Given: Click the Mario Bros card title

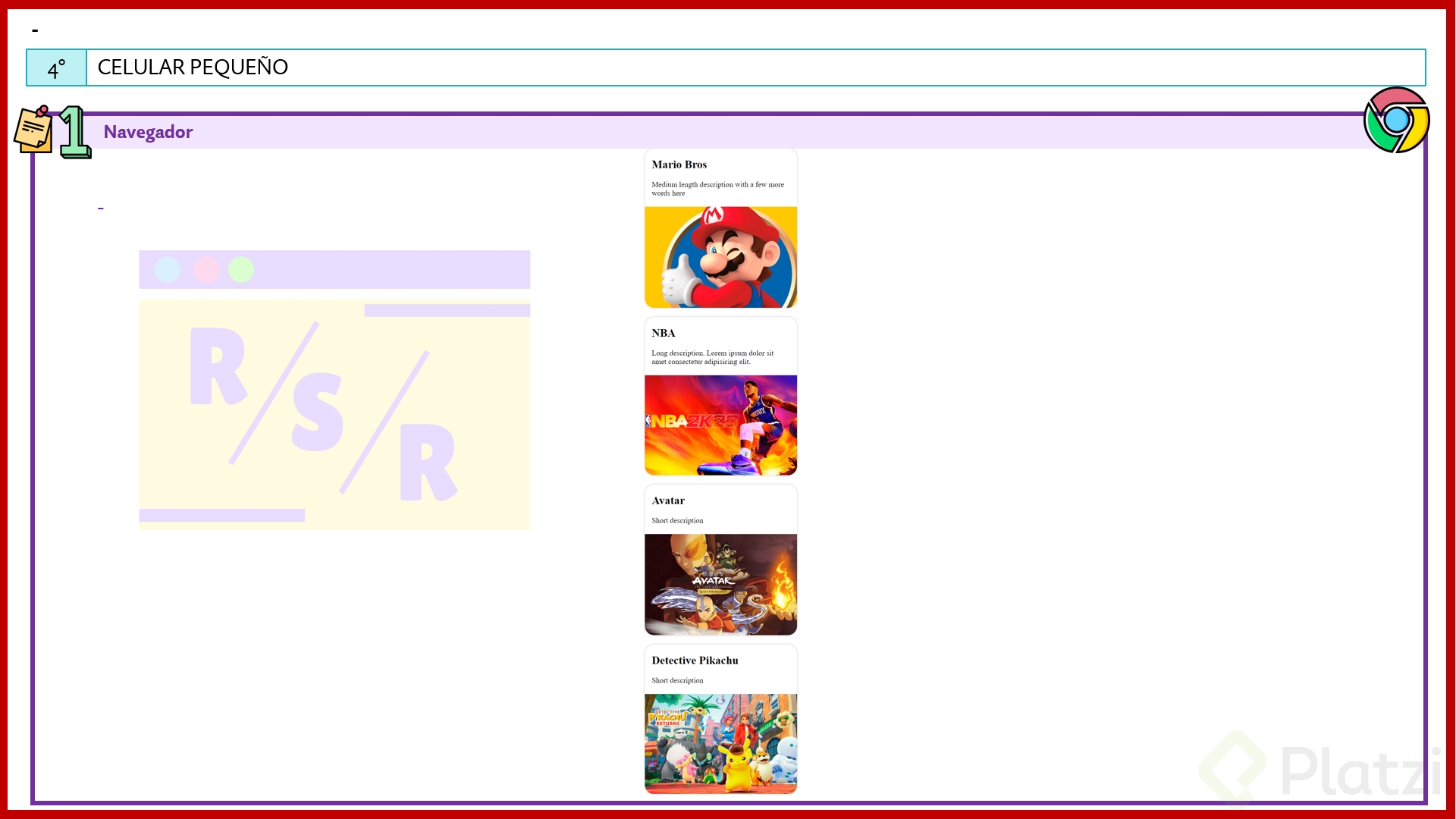Looking at the screenshot, I should pyautogui.click(x=679, y=165).
